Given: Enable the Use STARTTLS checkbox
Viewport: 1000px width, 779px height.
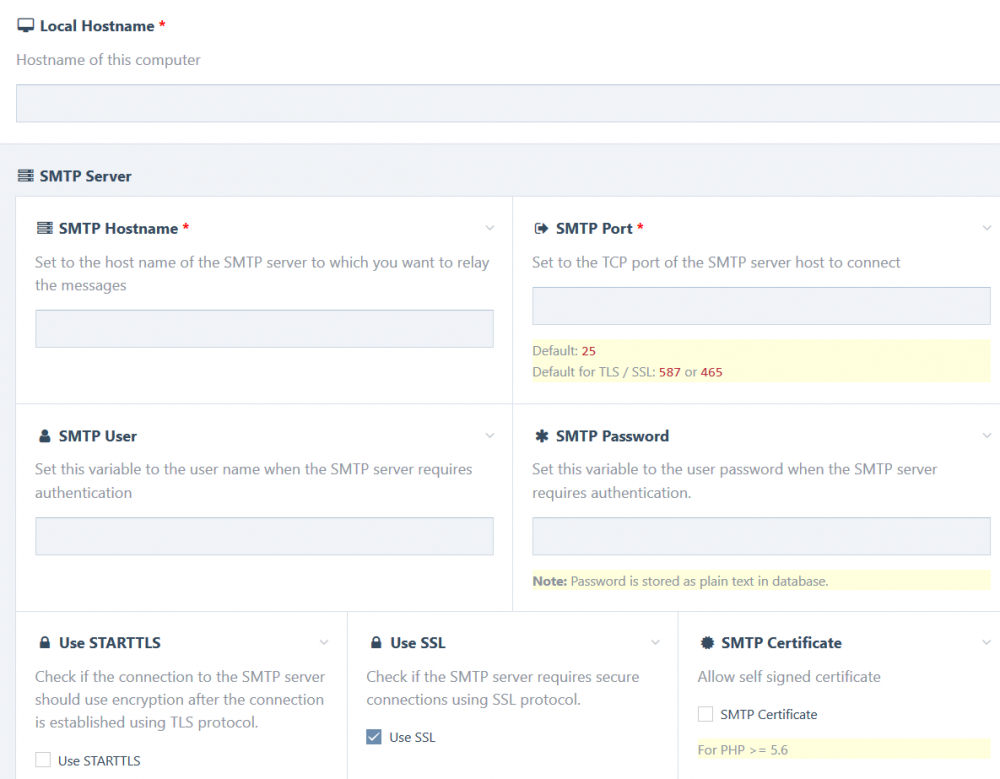Looking at the screenshot, I should tap(43, 760).
